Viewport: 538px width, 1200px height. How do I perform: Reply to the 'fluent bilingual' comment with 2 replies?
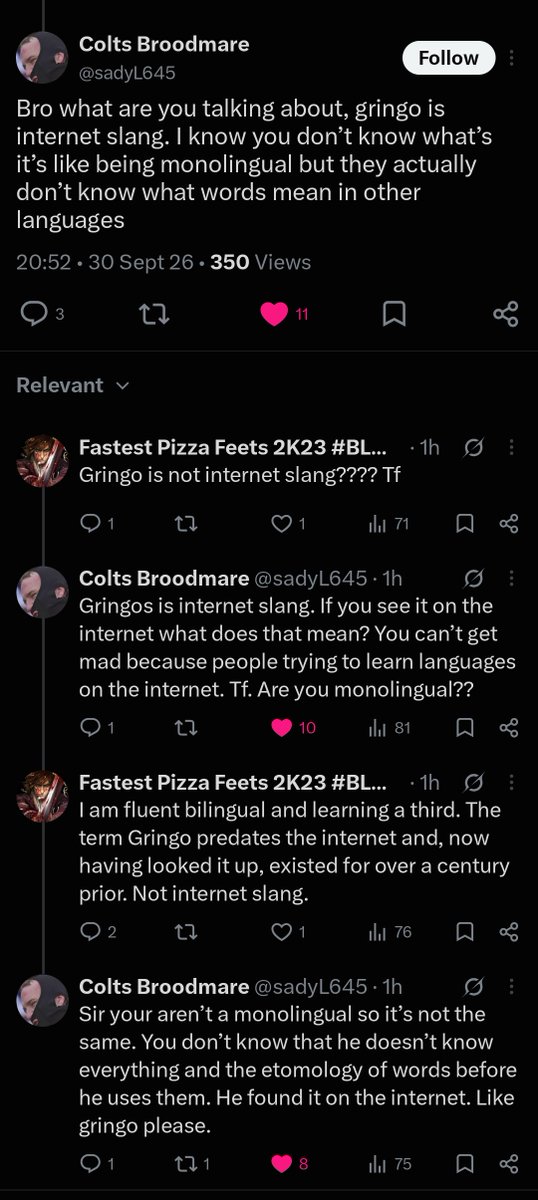click(x=99, y=932)
